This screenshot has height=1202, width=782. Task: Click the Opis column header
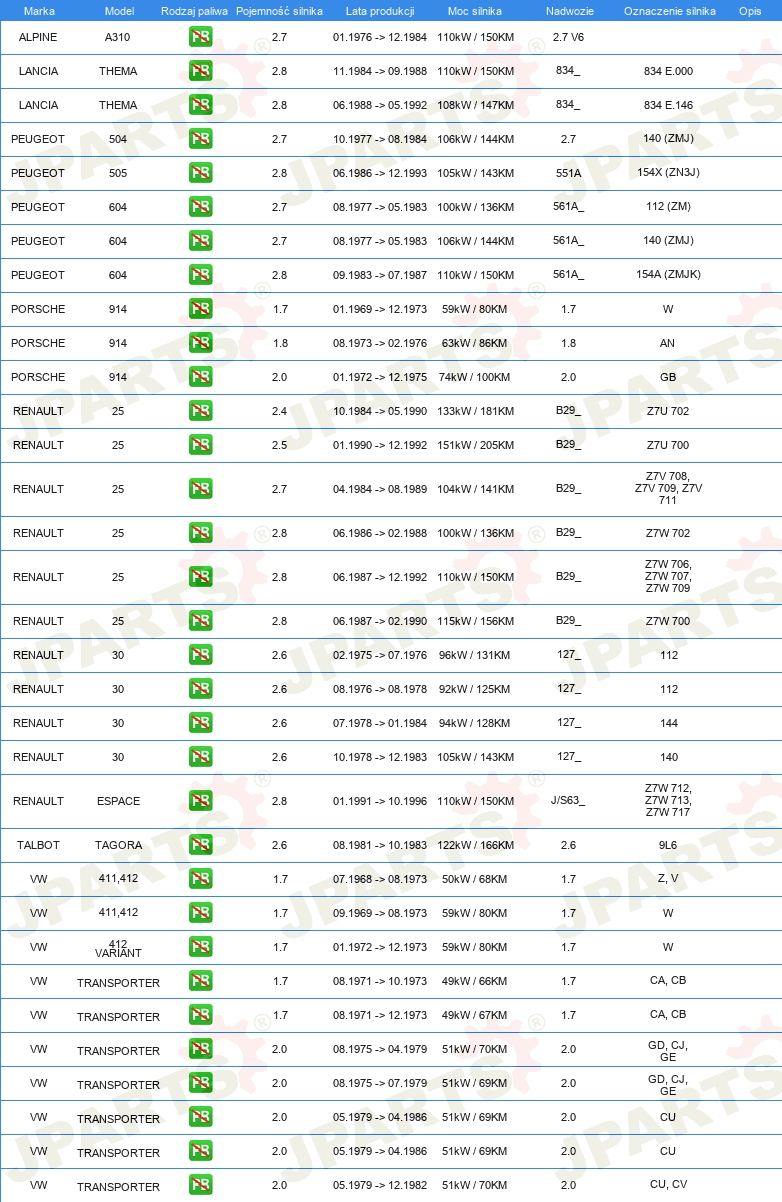(750, 11)
